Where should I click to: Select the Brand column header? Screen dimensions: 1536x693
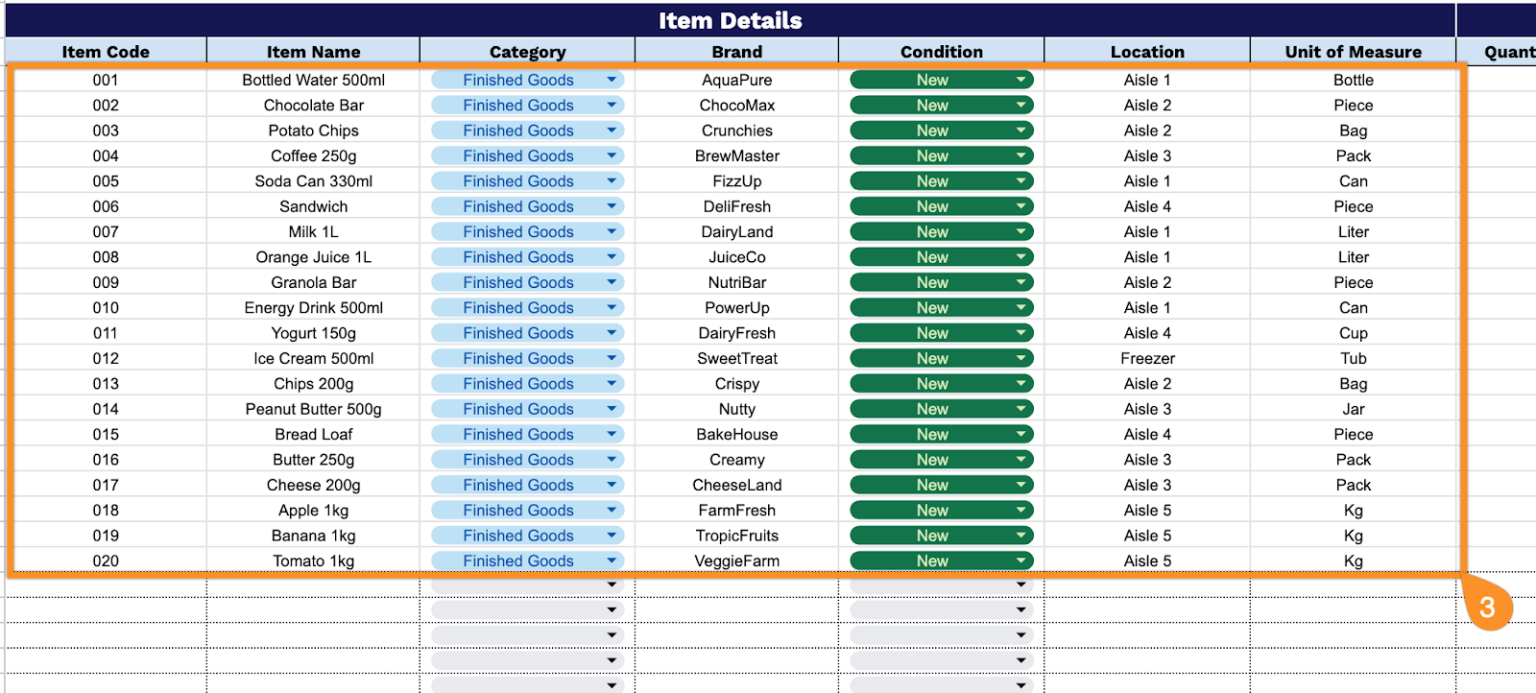(737, 51)
